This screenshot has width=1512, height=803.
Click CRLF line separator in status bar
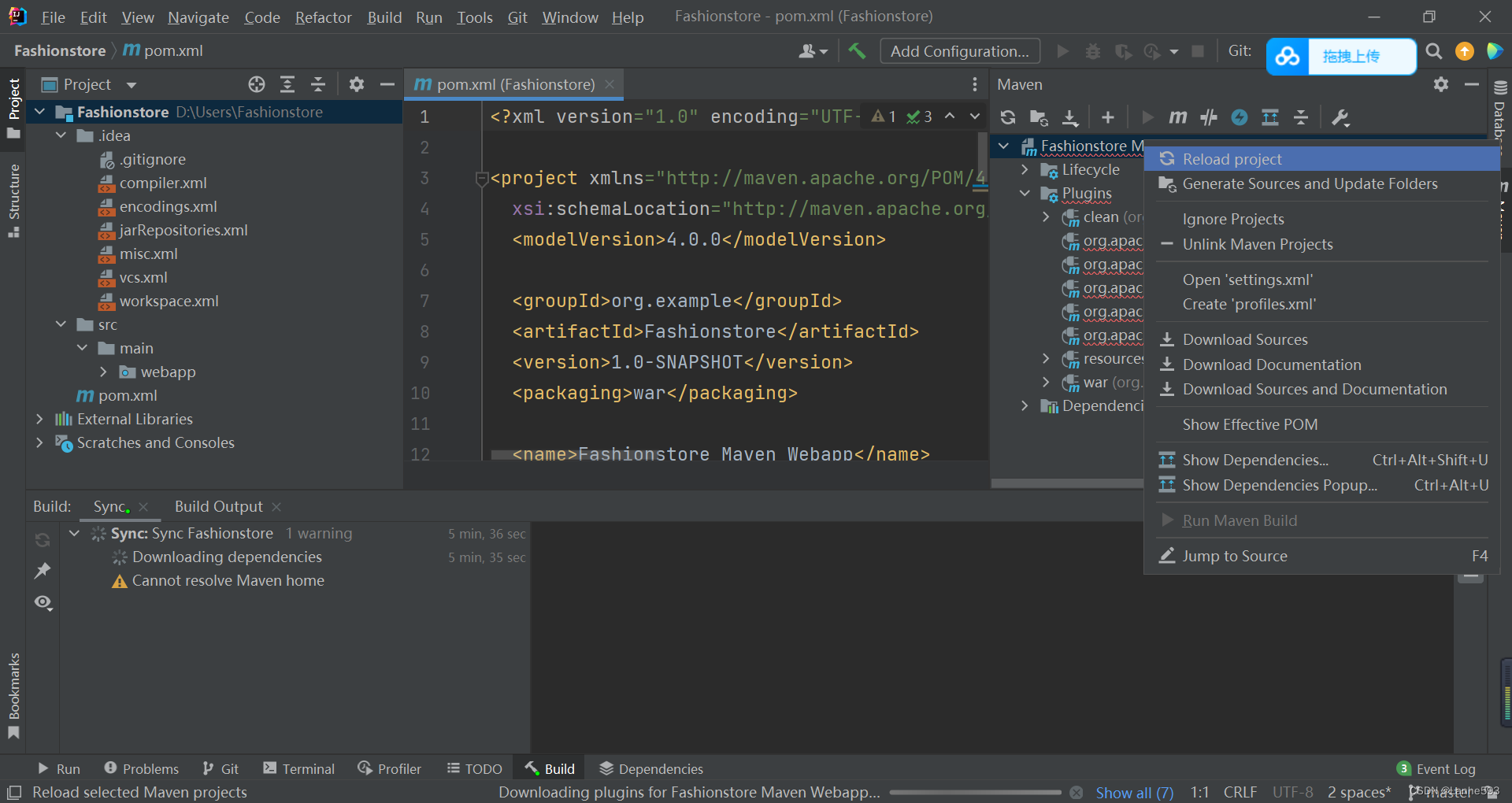(1240, 792)
